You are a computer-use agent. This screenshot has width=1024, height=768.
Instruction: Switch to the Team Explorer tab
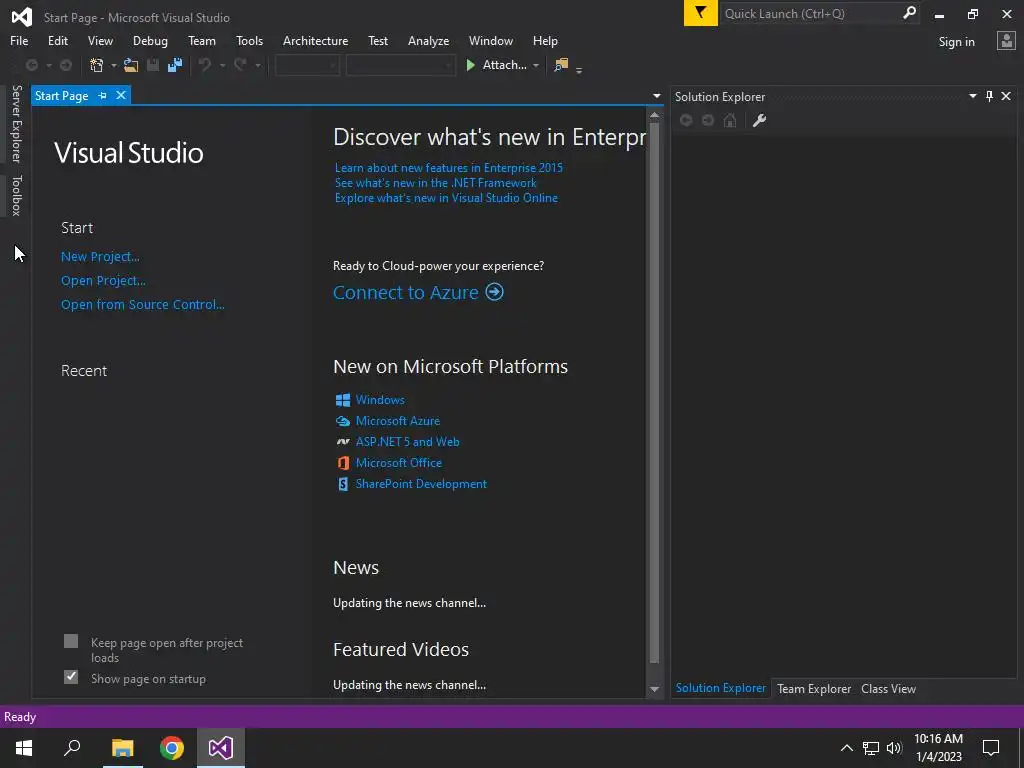pyautogui.click(x=814, y=688)
